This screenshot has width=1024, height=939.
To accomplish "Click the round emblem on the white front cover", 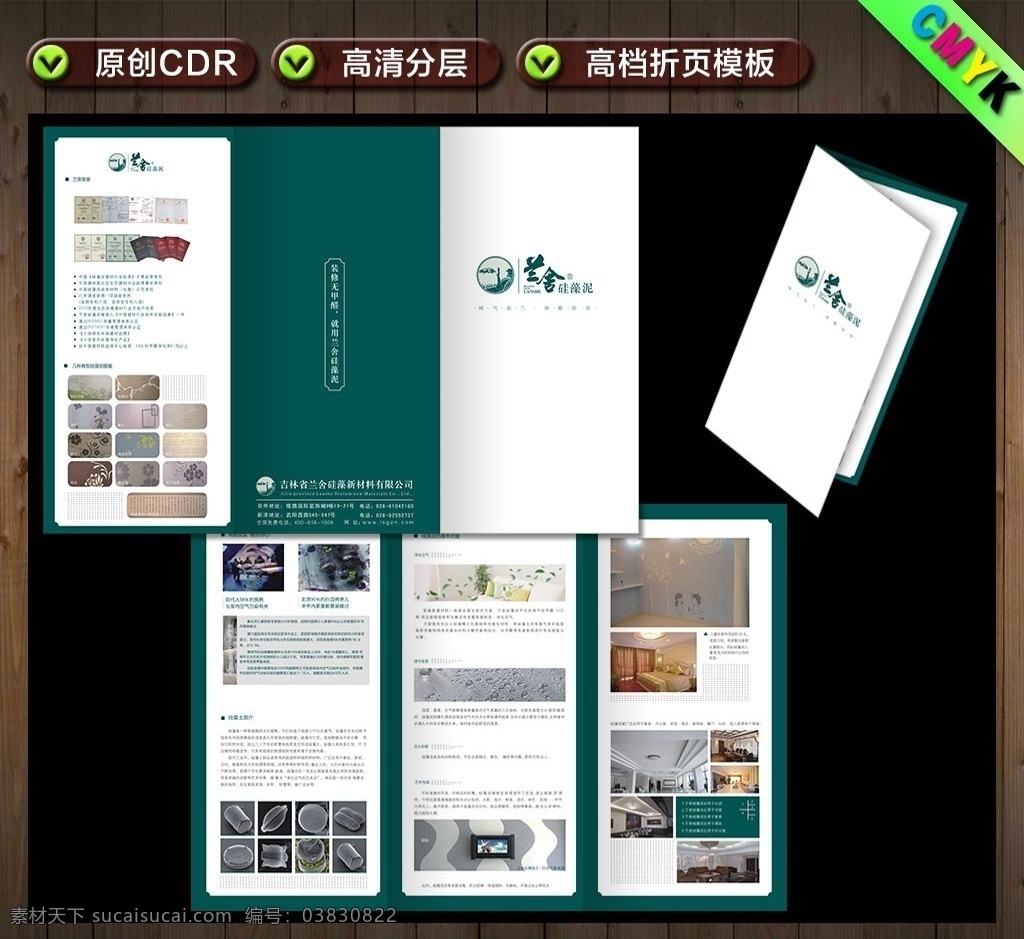I will (x=496, y=275).
